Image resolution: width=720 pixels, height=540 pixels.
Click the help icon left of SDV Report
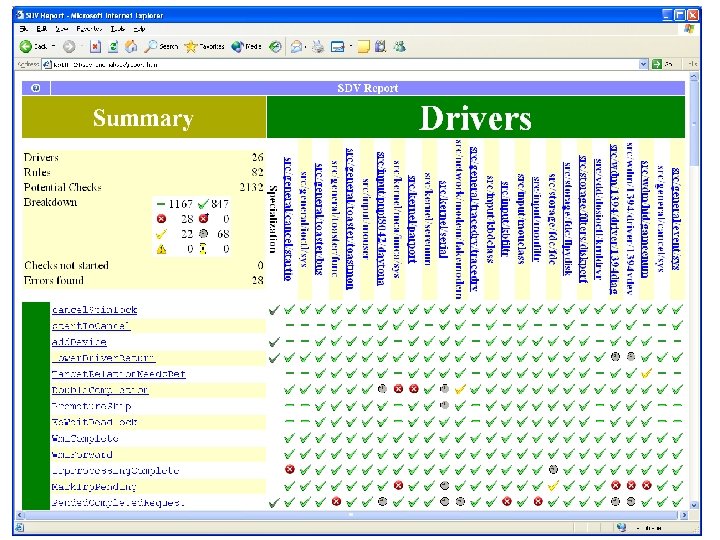coord(35,88)
